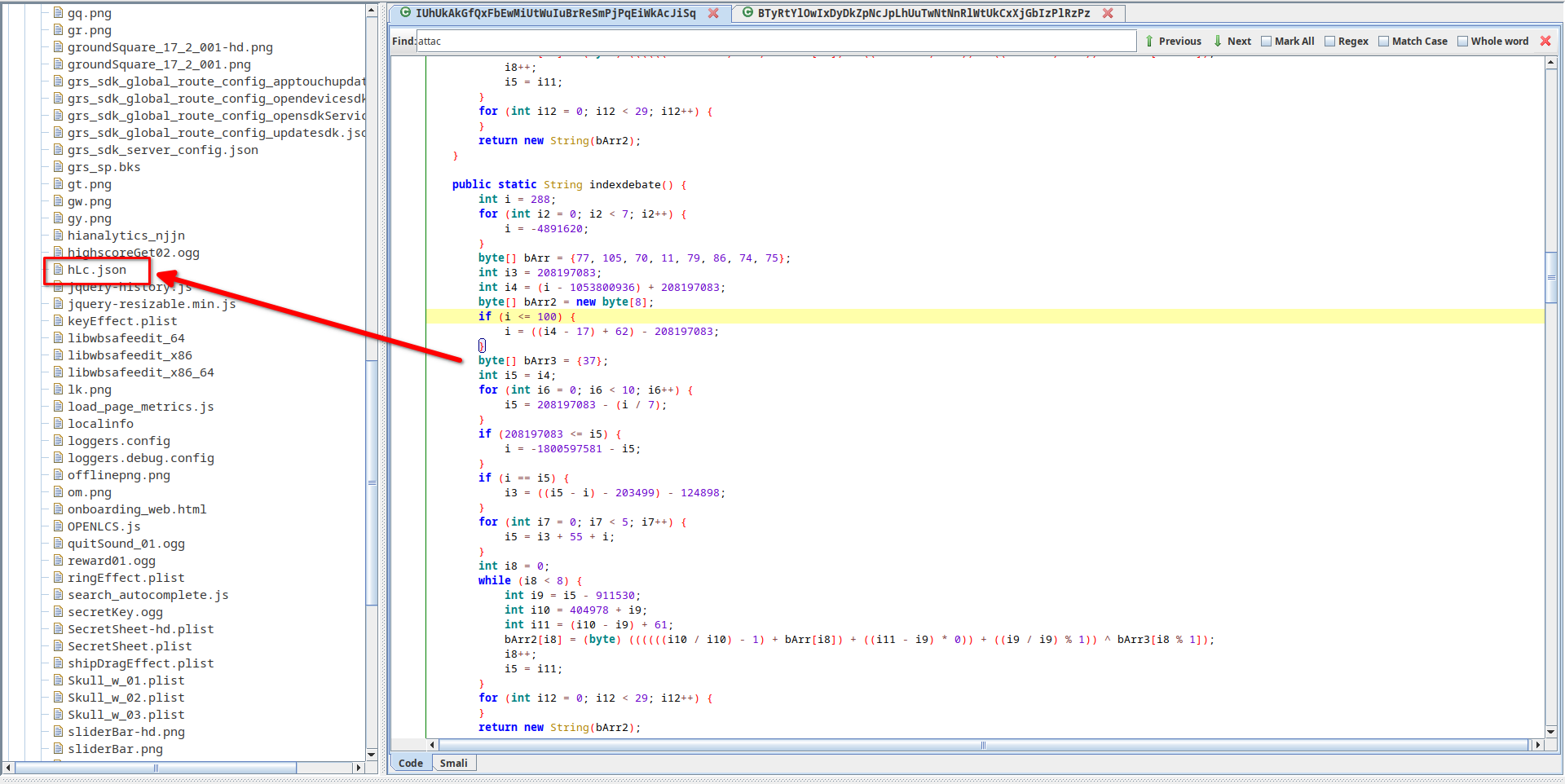The height and width of the screenshot is (784, 1565).
Task: Select quitSound_01.ogg in the tree
Action: click(x=126, y=544)
